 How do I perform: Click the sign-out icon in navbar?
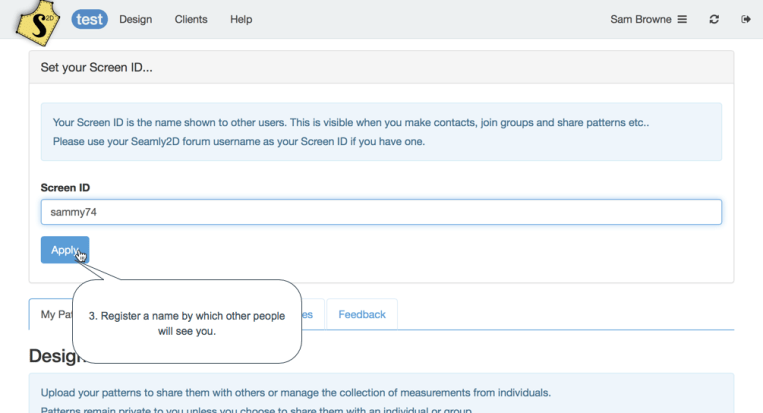(x=745, y=19)
